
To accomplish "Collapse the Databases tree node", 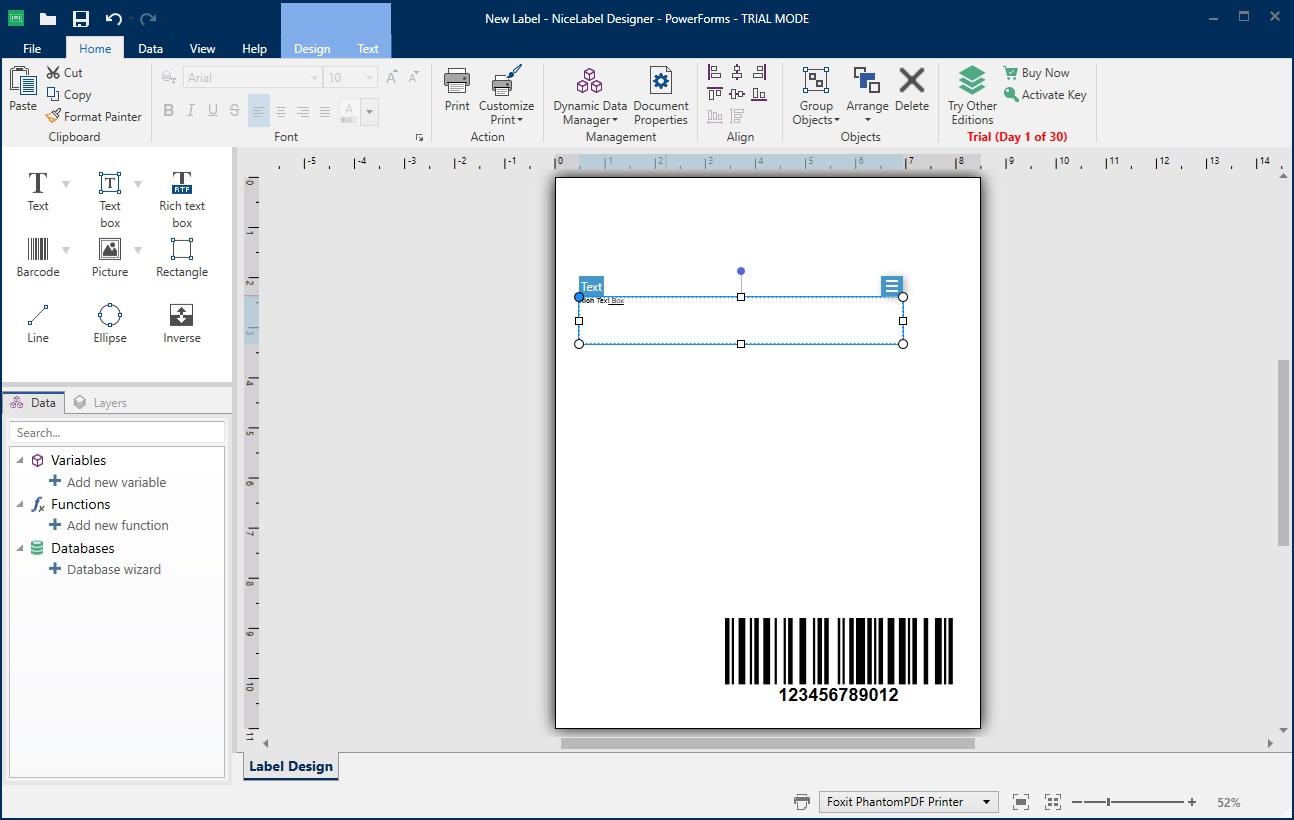I will tap(20, 549).
